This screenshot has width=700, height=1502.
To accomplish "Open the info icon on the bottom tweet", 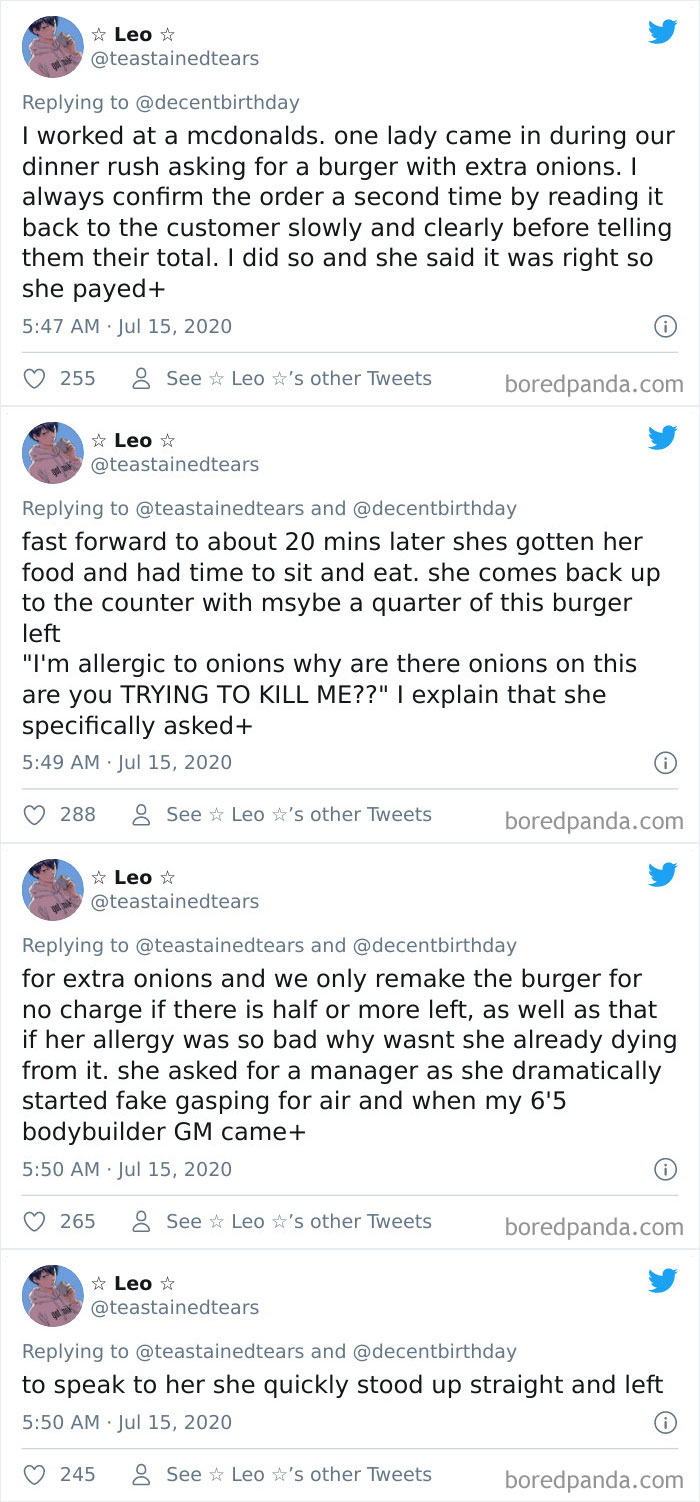I will [665, 1422].
